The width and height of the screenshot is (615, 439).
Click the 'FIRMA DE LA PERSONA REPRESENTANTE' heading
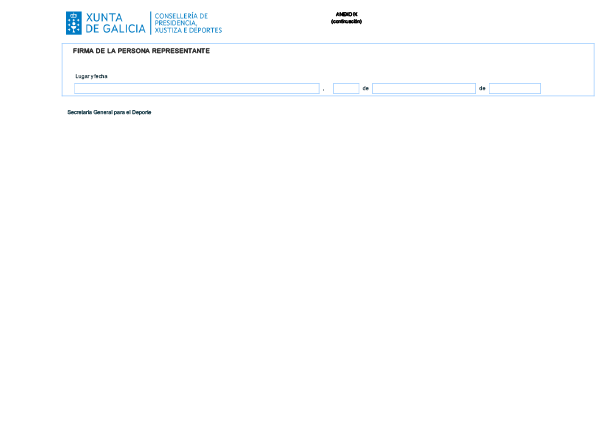(141, 51)
